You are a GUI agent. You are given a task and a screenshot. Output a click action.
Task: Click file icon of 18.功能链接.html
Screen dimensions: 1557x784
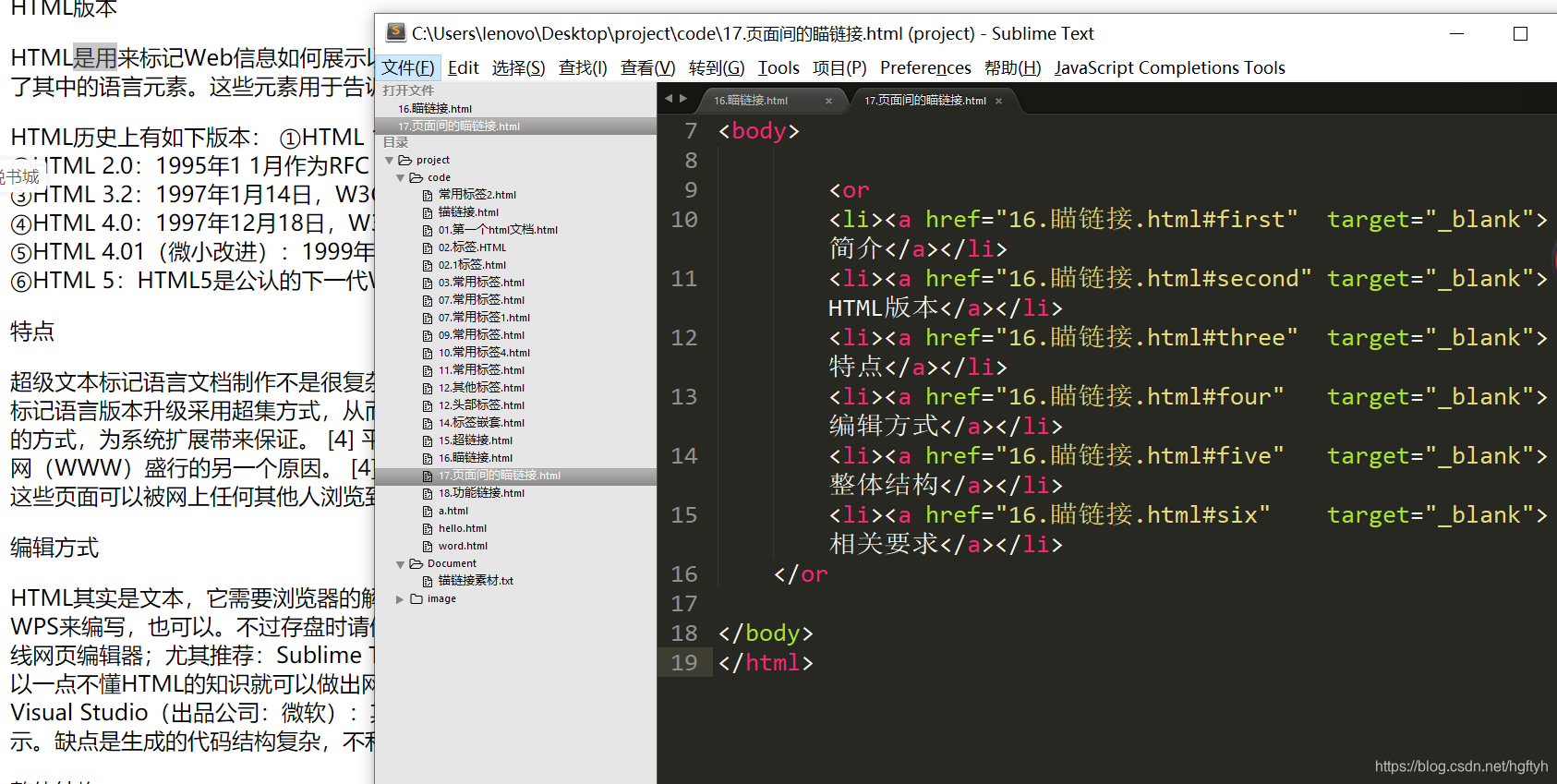(x=428, y=493)
